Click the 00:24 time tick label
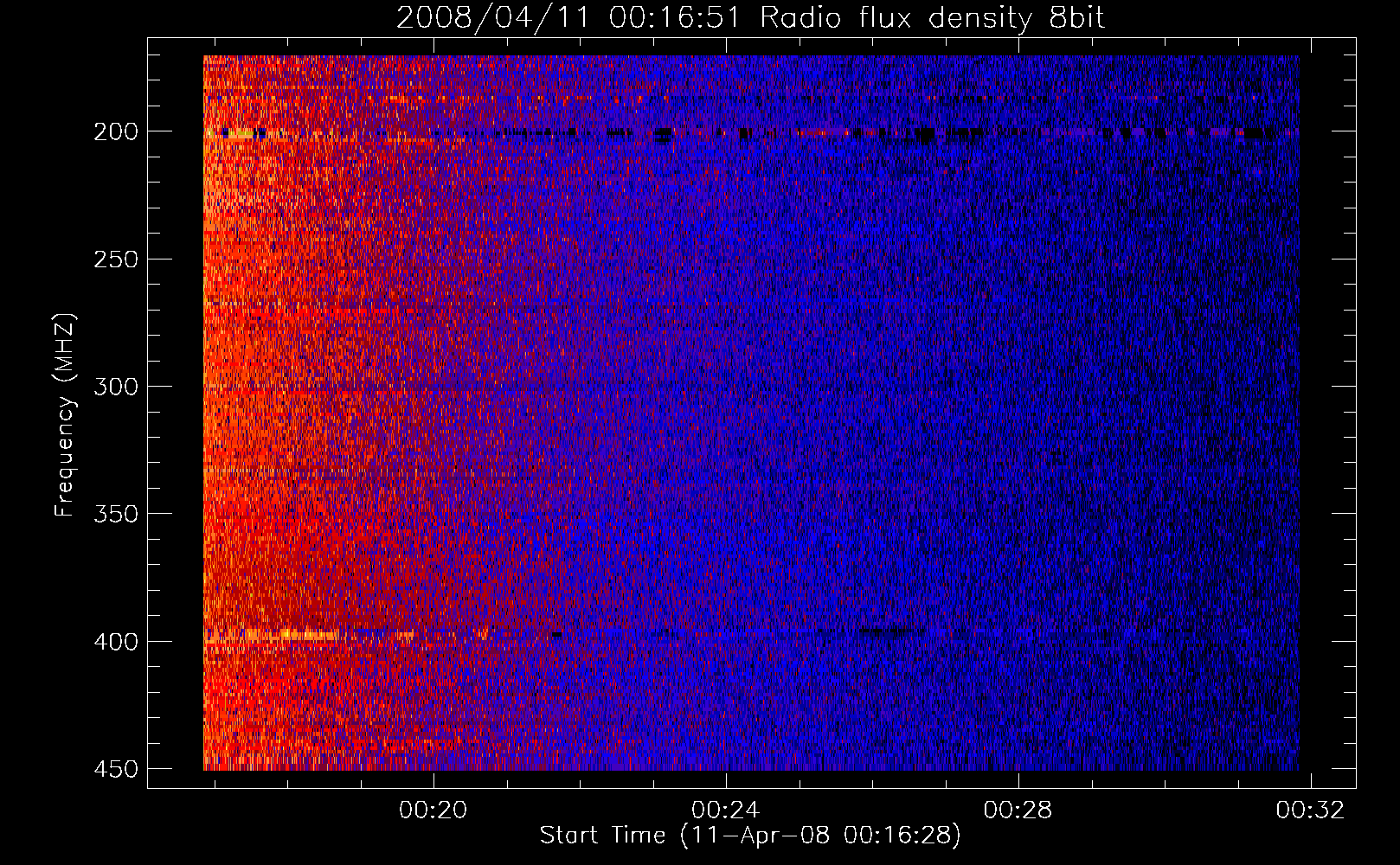 (725, 810)
